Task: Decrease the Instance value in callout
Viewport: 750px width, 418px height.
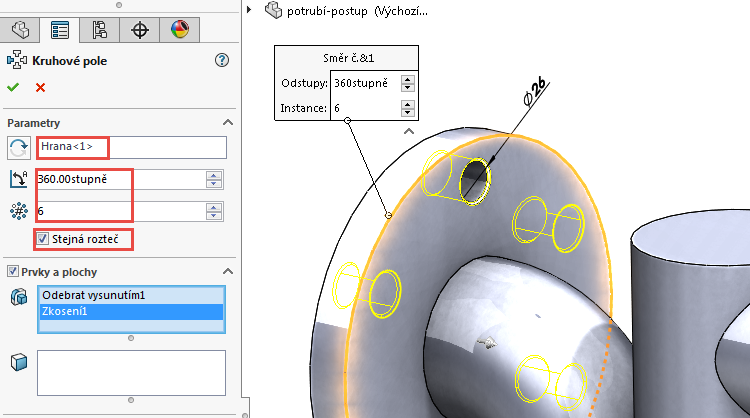Action: coord(408,112)
